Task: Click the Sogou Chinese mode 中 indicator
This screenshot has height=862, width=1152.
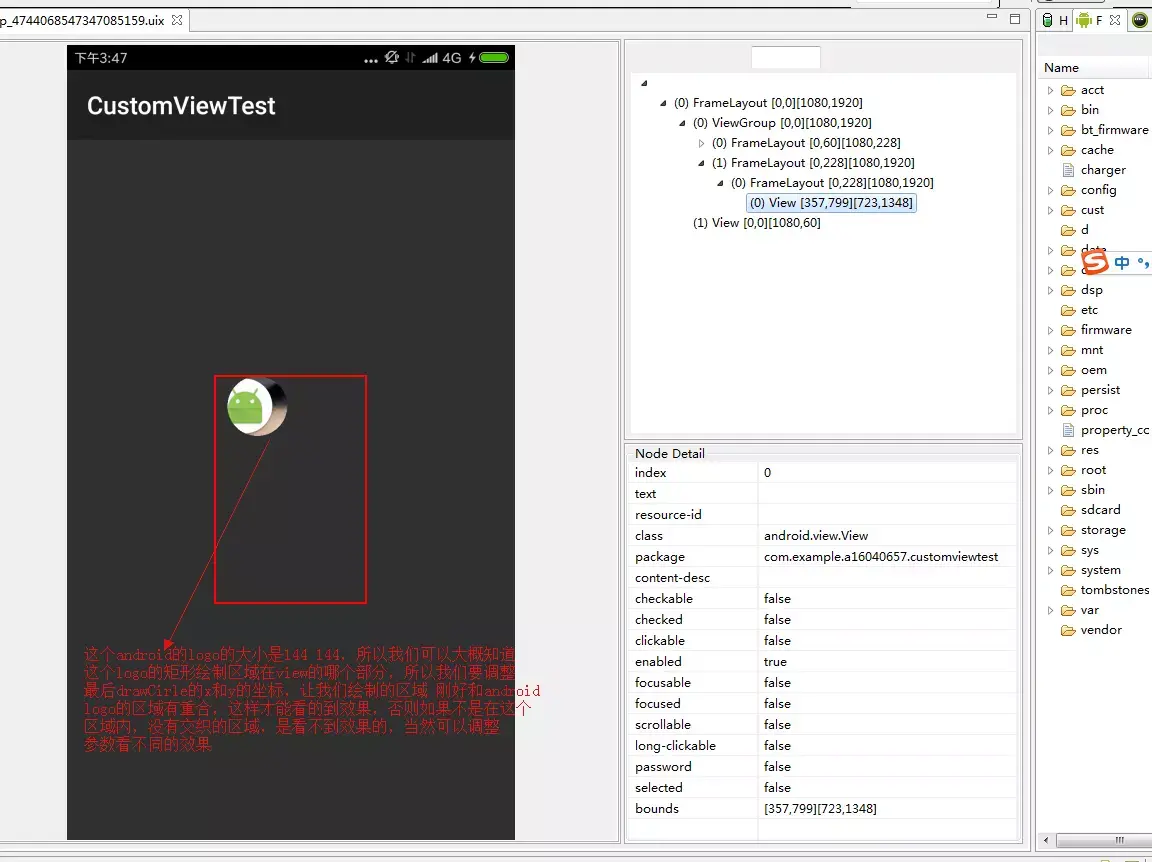Action: tap(1121, 262)
